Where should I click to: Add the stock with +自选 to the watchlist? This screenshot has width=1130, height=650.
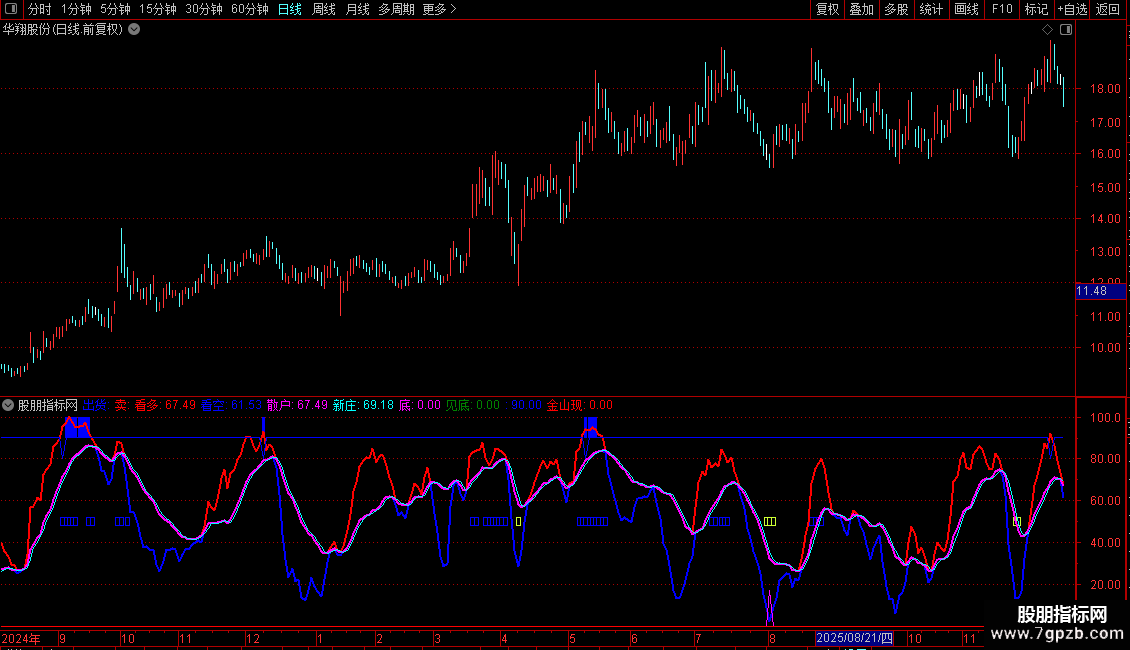coord(1072,9)
